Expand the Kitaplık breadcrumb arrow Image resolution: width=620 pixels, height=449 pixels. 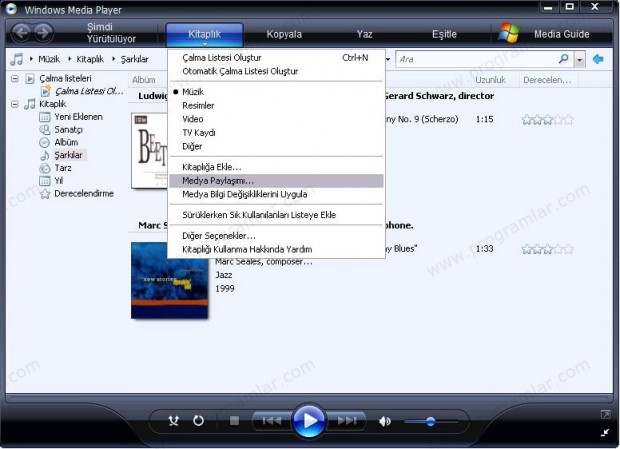pos(70,59)
